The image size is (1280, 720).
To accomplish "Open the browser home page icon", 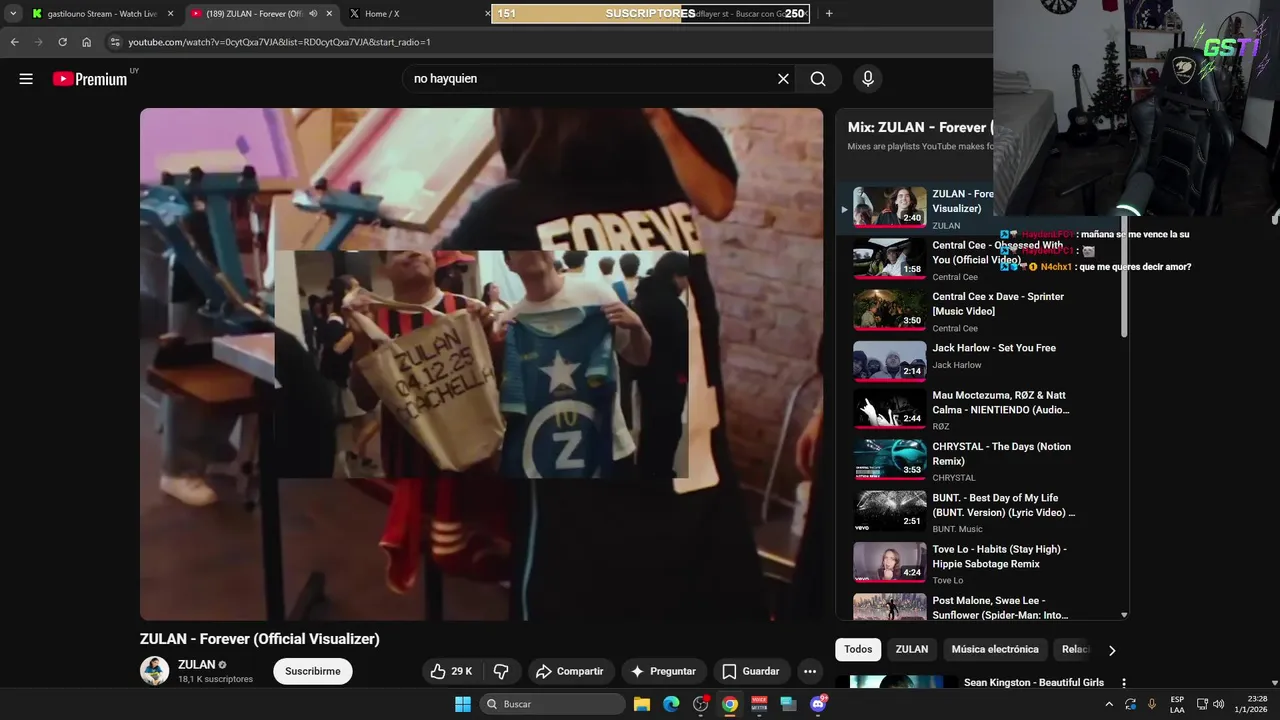I will pyautogui.click(x=86, y=42).
